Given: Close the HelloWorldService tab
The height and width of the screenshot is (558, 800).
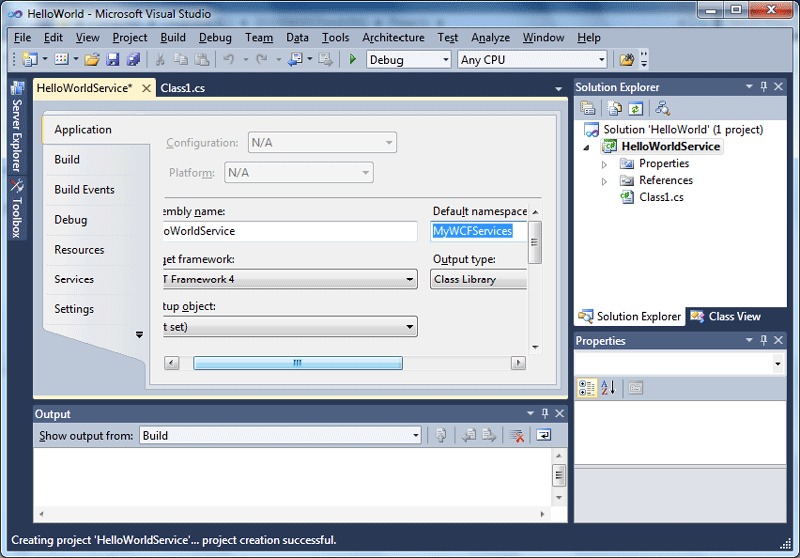Looking at the screenshot, I should [x=146, y=88].
